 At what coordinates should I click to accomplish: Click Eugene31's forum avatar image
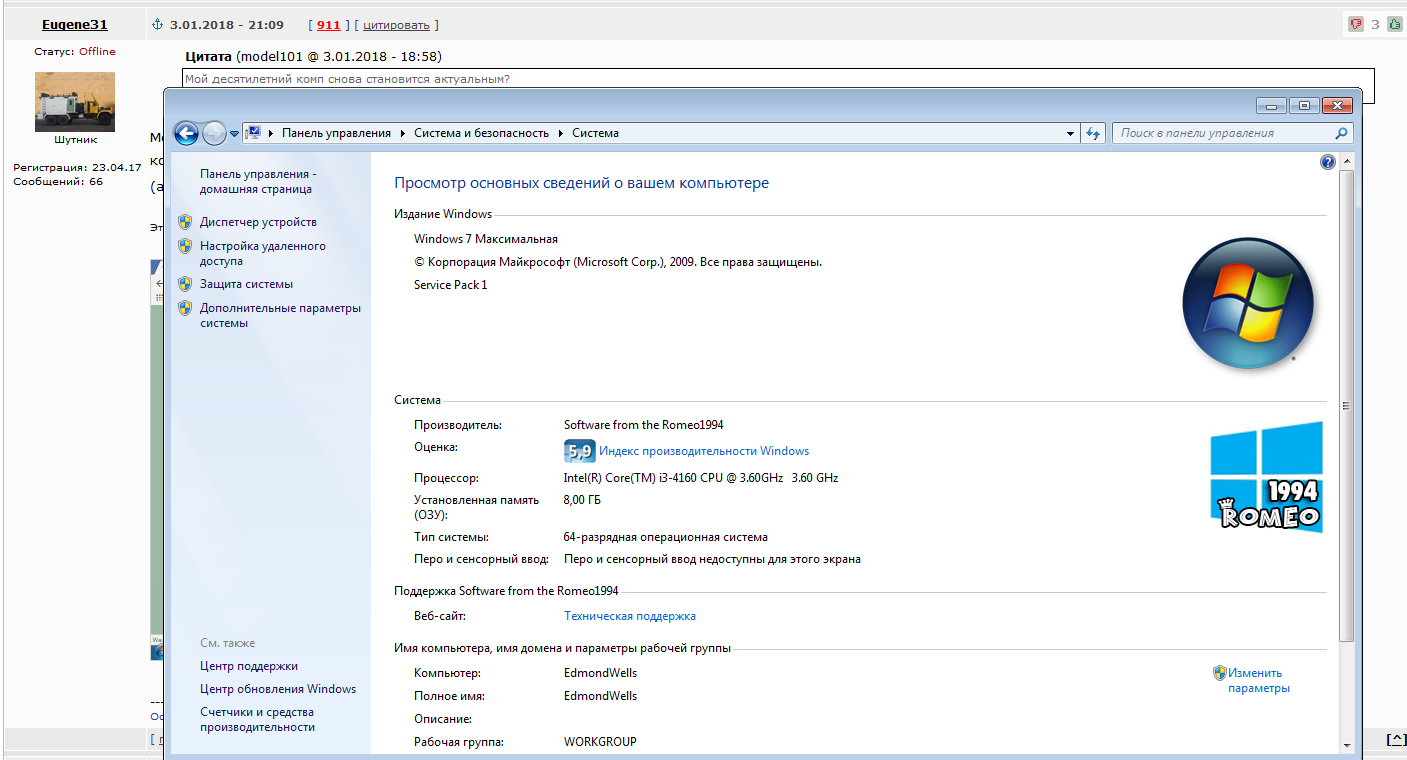point(75,102)
